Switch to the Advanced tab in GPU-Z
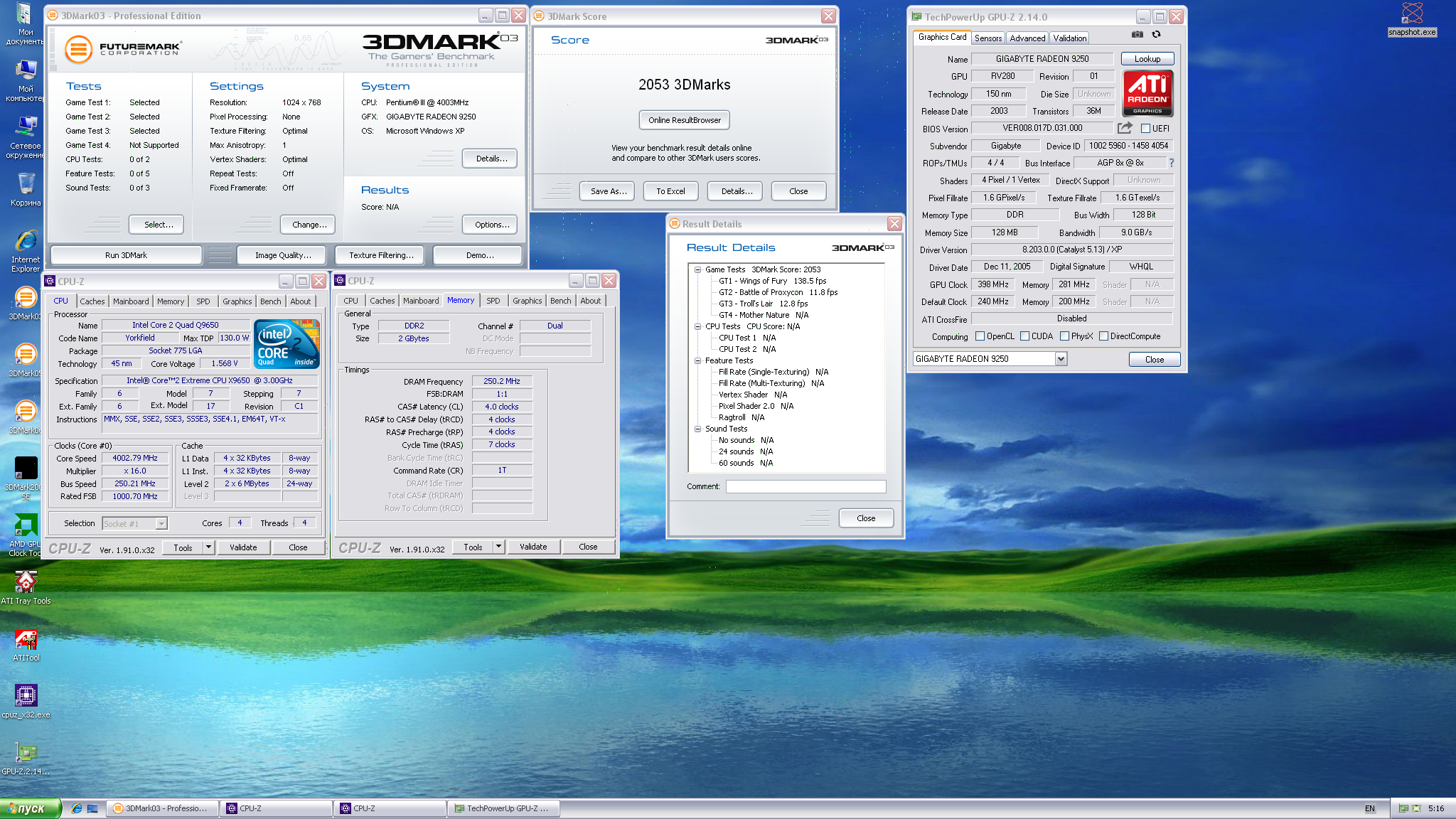This screenshot has height=819, width=1456. (x=1027, y=38)
